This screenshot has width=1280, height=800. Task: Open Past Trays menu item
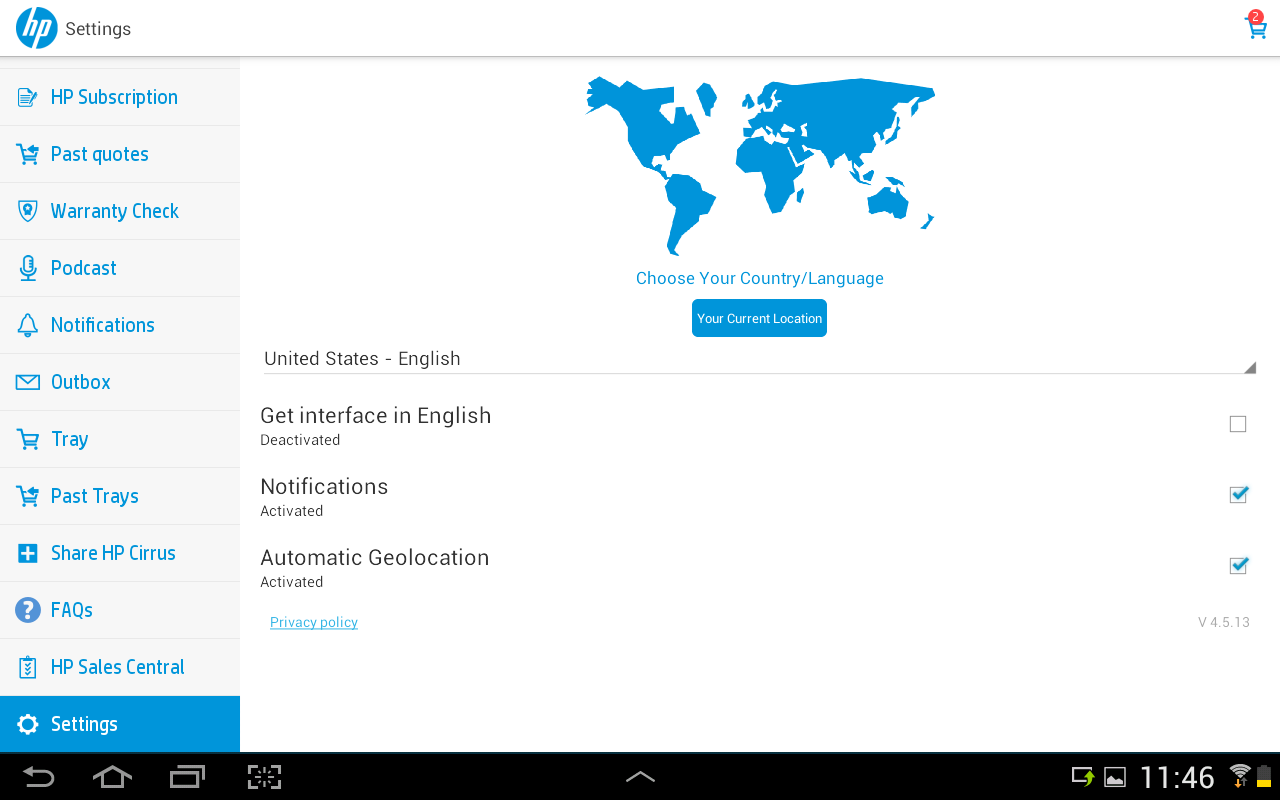coord(120,496)
